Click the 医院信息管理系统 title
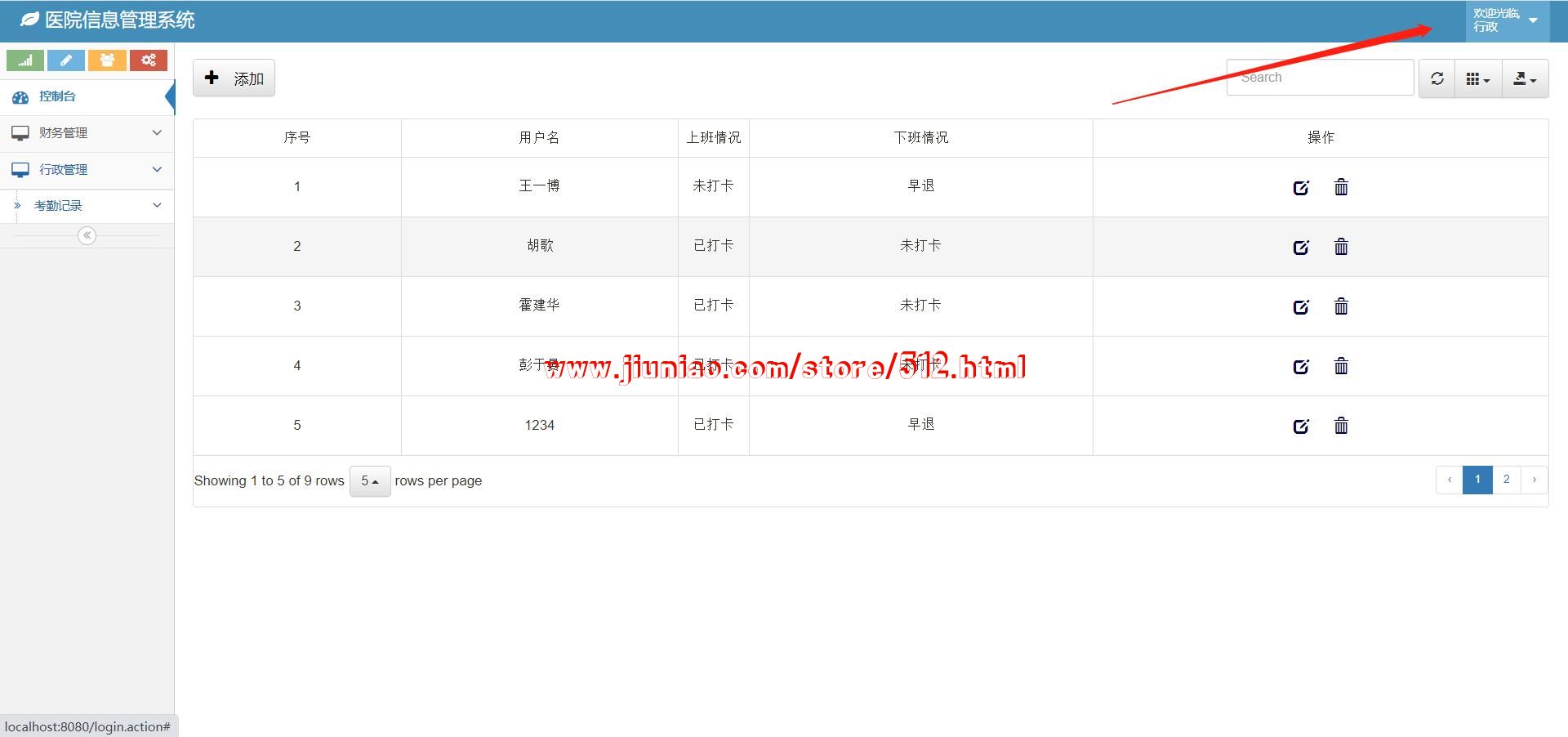 (120, 20)
